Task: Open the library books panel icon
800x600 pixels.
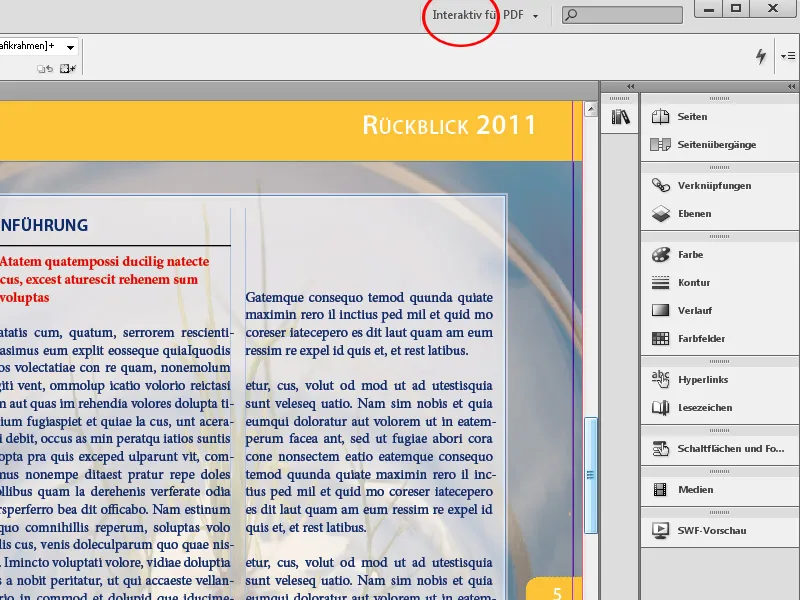Action: coord(620,117)
